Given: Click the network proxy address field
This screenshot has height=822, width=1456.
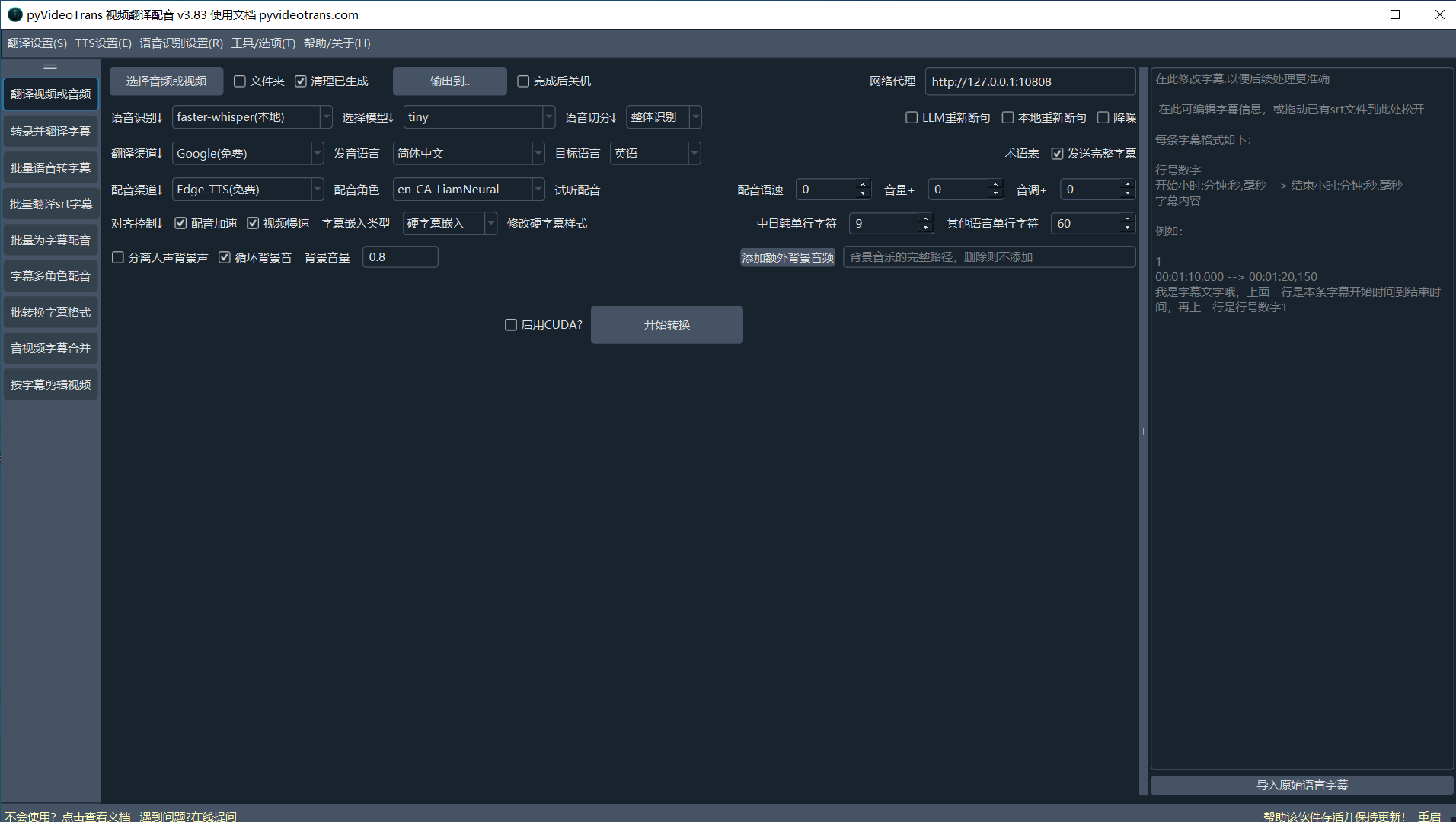Looking at the screenshot, I should tap(1029, 82).
